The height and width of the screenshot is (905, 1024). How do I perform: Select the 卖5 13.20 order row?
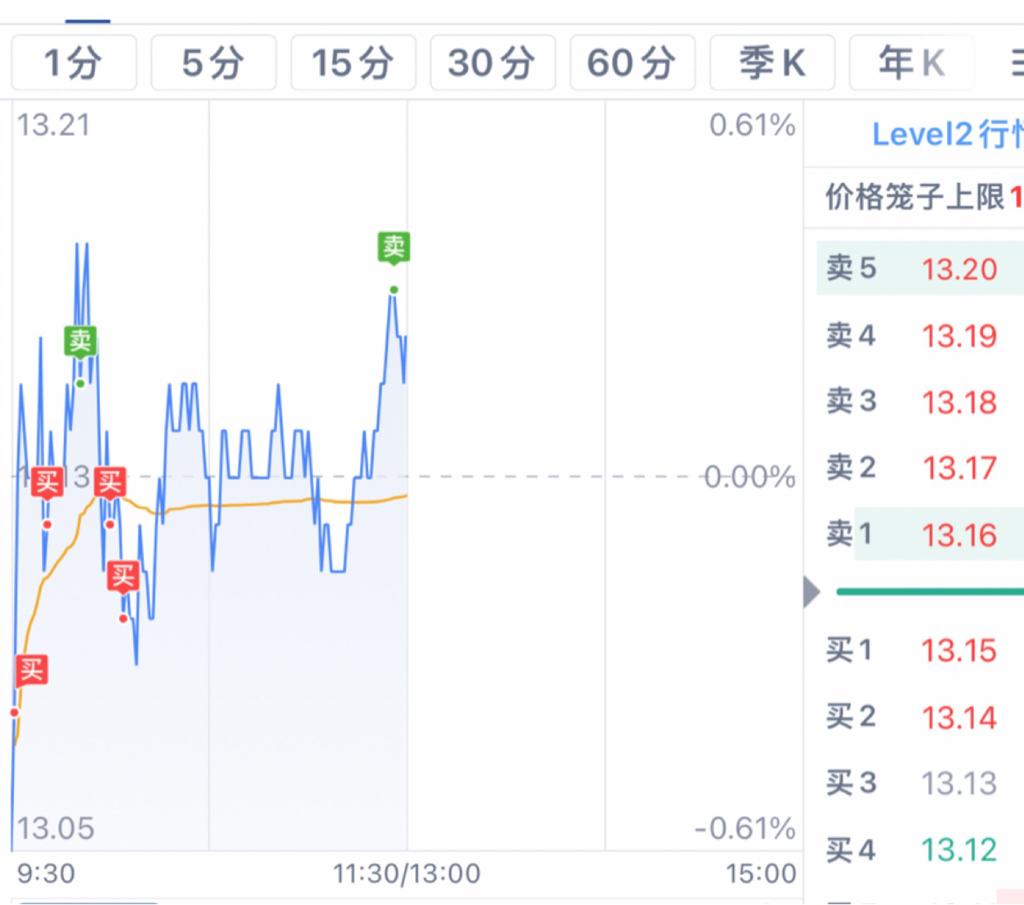920,268
